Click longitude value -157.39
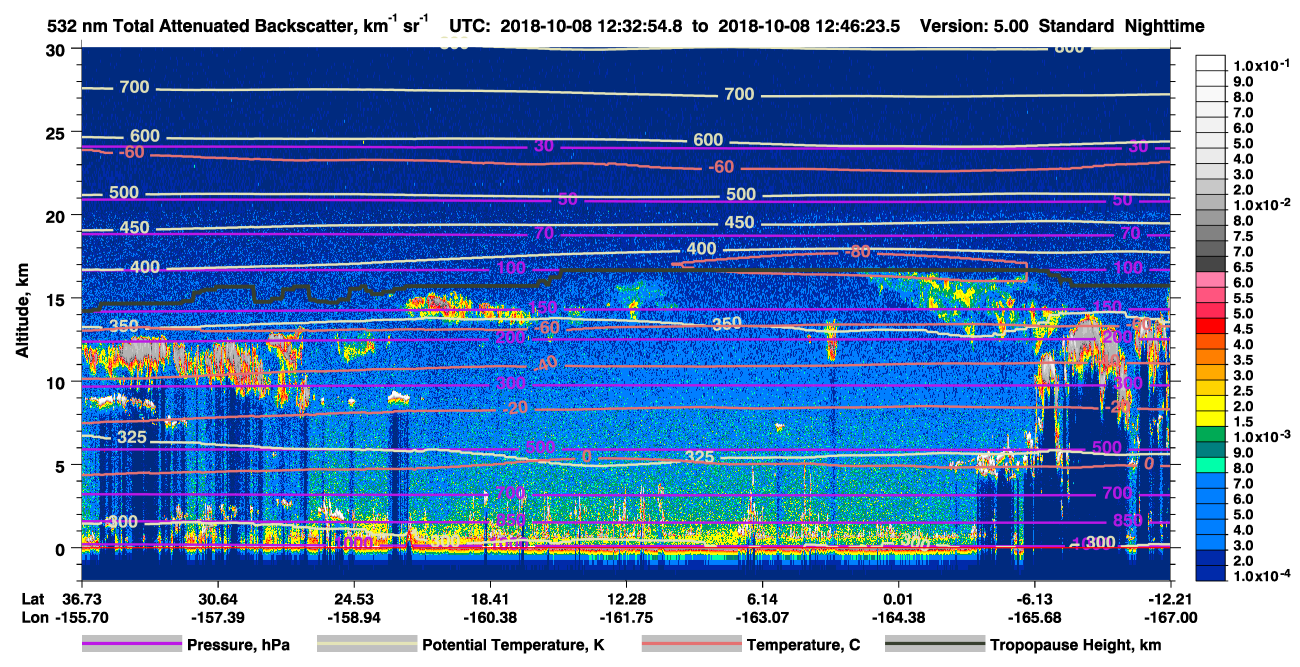The image size is (1300, 667). tap(217, 616)
